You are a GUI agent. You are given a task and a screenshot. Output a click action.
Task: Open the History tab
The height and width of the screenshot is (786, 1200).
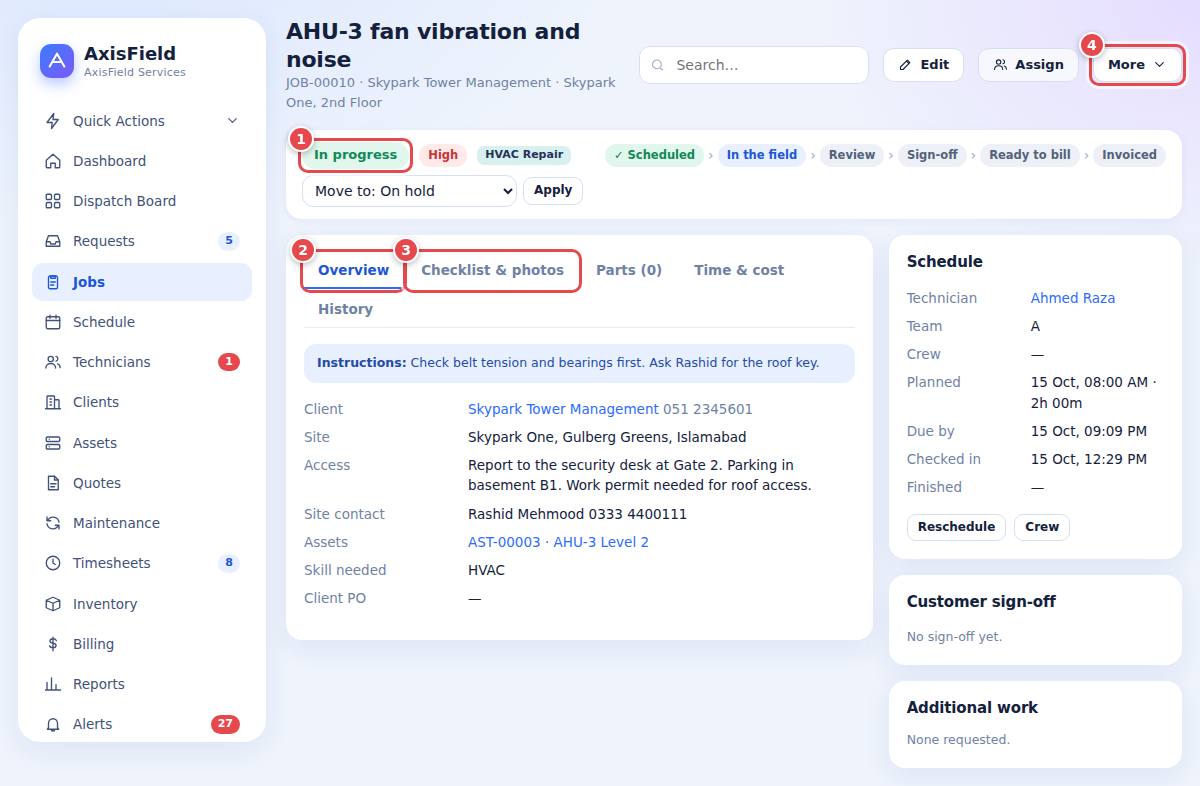coord(345,309)
